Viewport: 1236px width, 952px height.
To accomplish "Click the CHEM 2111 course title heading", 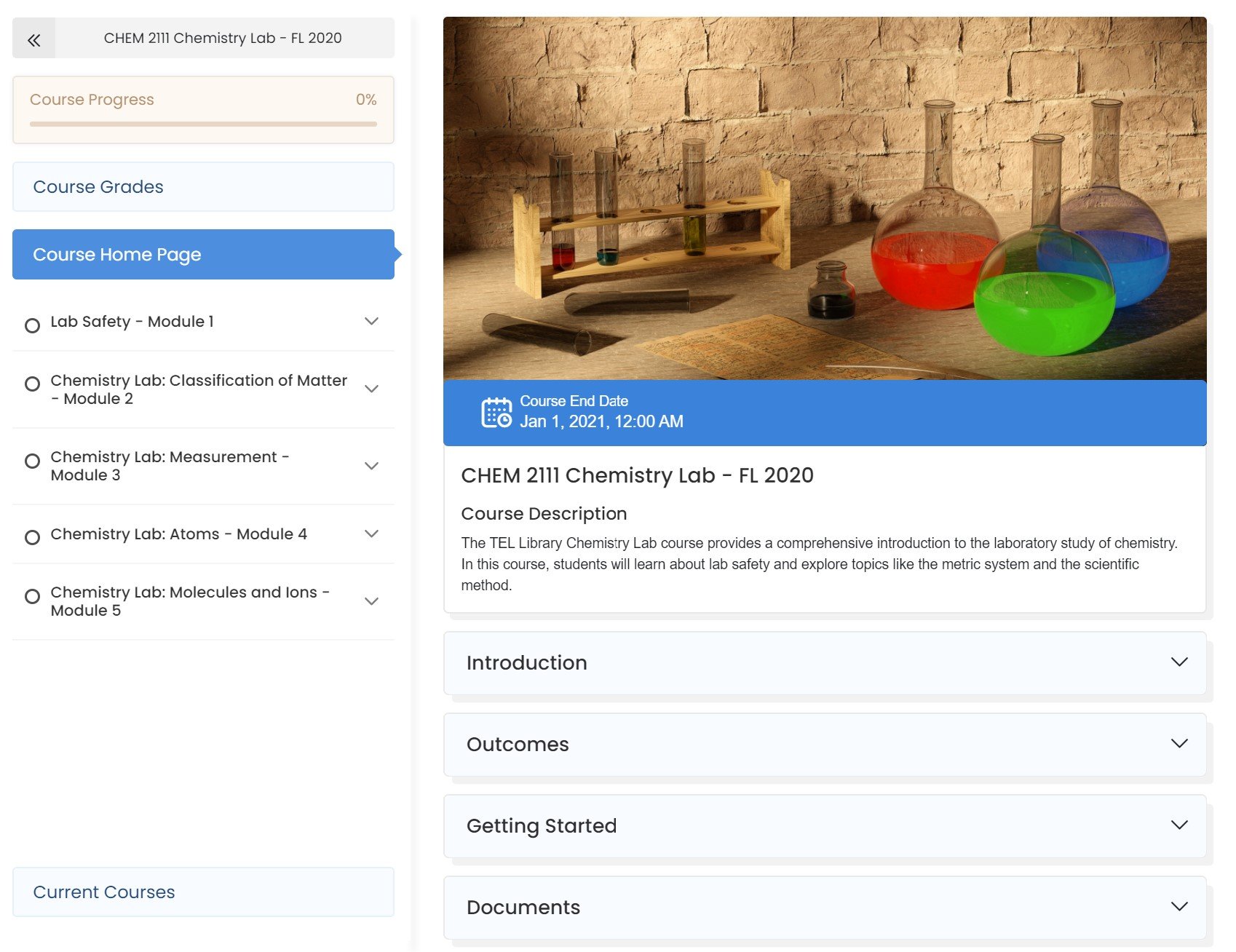I will [x=637, y=475].
